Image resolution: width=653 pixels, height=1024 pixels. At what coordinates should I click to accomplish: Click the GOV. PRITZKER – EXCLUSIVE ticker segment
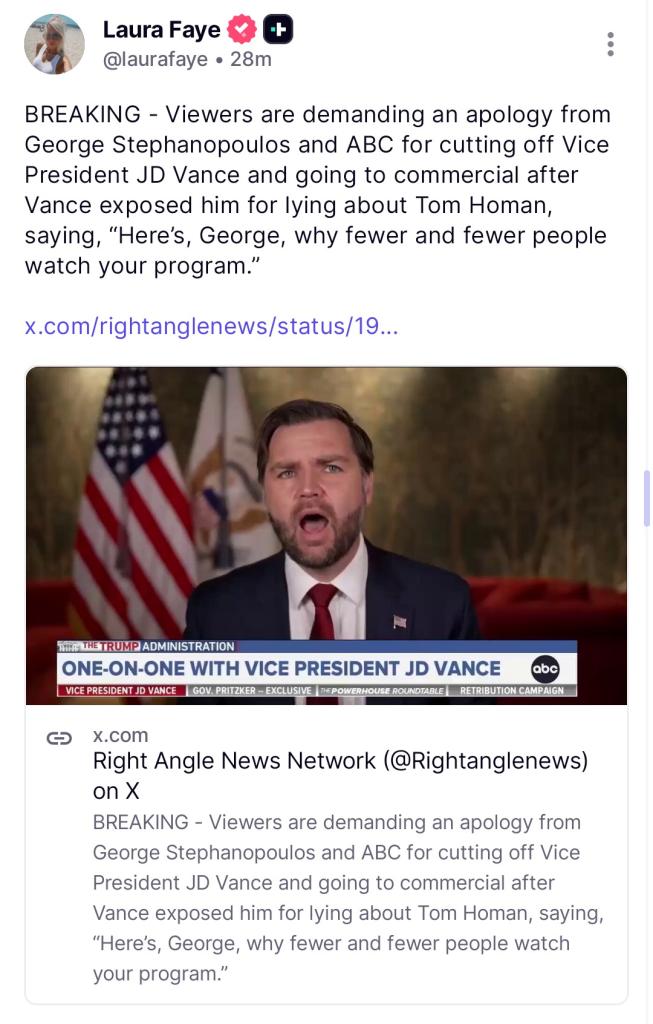[x=250, y=691]
